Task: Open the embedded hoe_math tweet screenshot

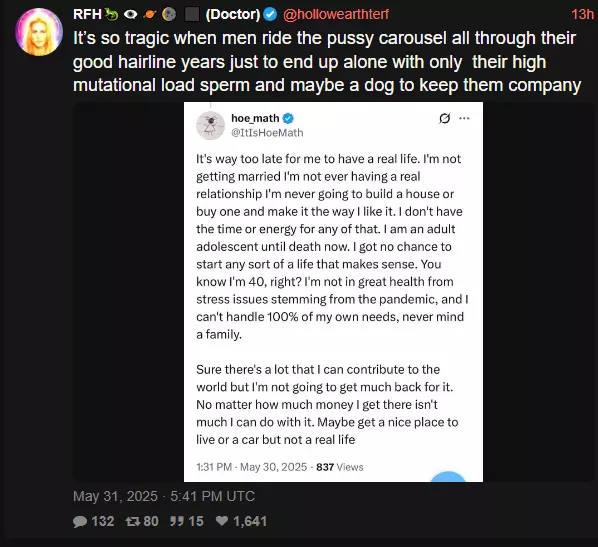Action: coord(333,292)
